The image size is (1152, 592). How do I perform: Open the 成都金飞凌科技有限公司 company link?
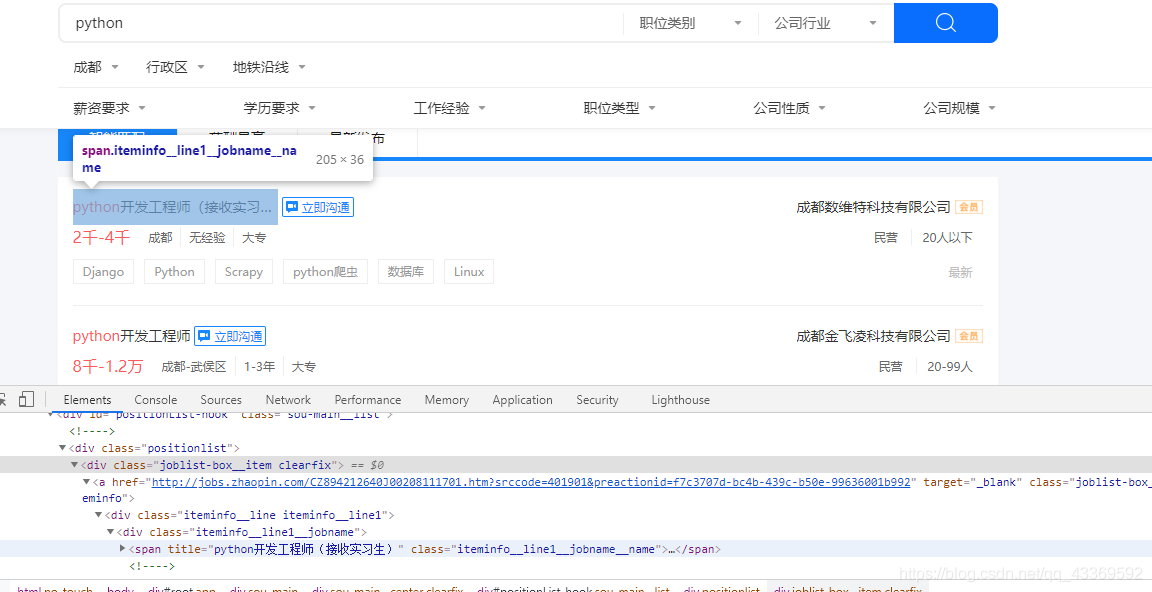[x=873, y=336]
